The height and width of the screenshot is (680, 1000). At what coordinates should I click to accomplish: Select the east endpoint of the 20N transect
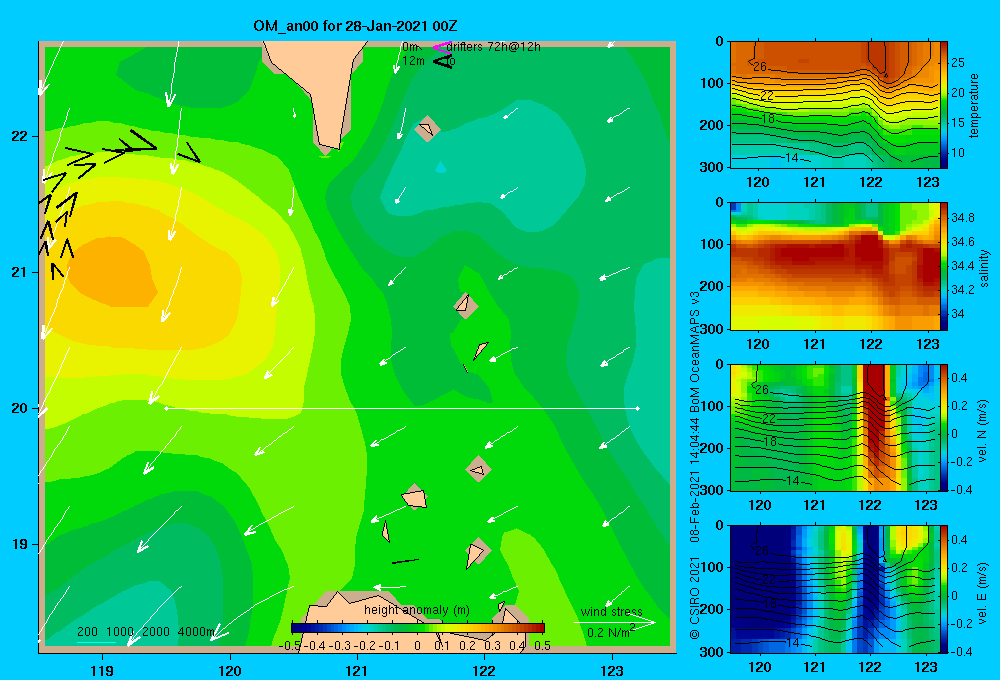click(x=638, y=408)
